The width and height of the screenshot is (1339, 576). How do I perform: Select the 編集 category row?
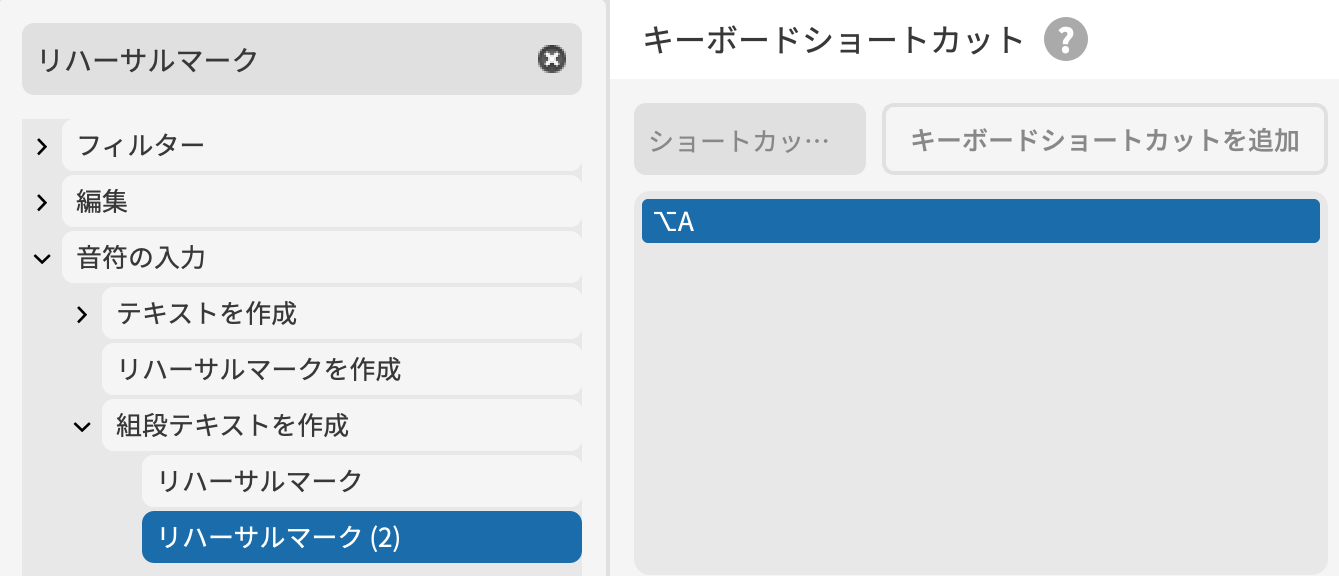320,203
